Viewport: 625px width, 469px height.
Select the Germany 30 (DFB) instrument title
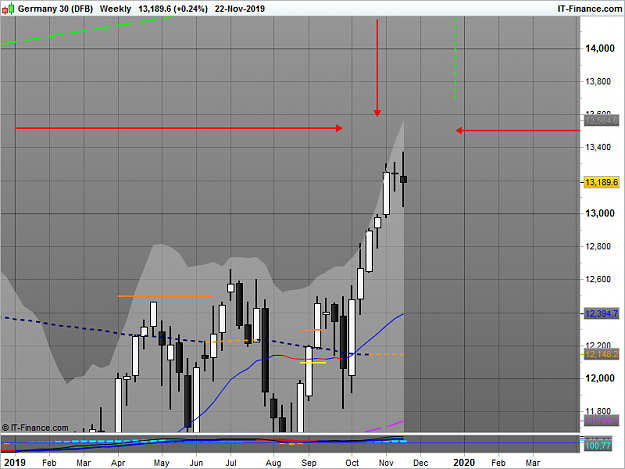pos(55,9)
